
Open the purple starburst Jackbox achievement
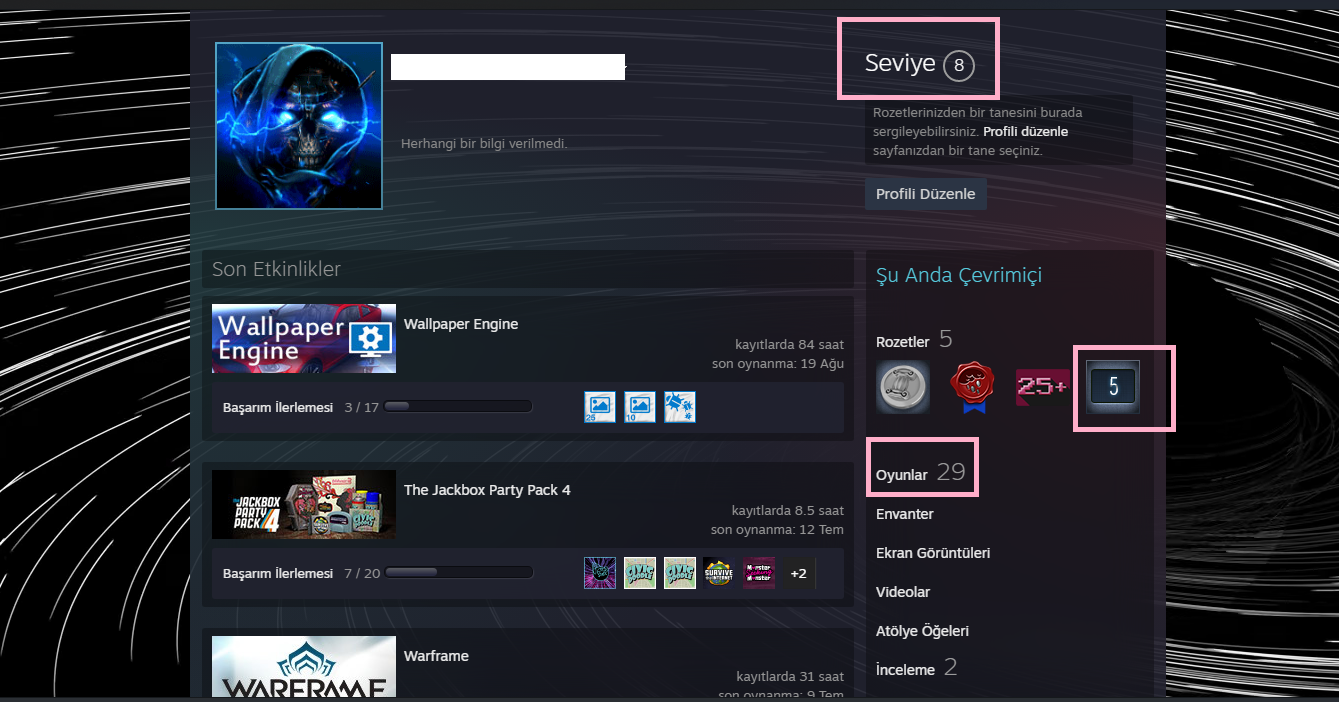600,573
